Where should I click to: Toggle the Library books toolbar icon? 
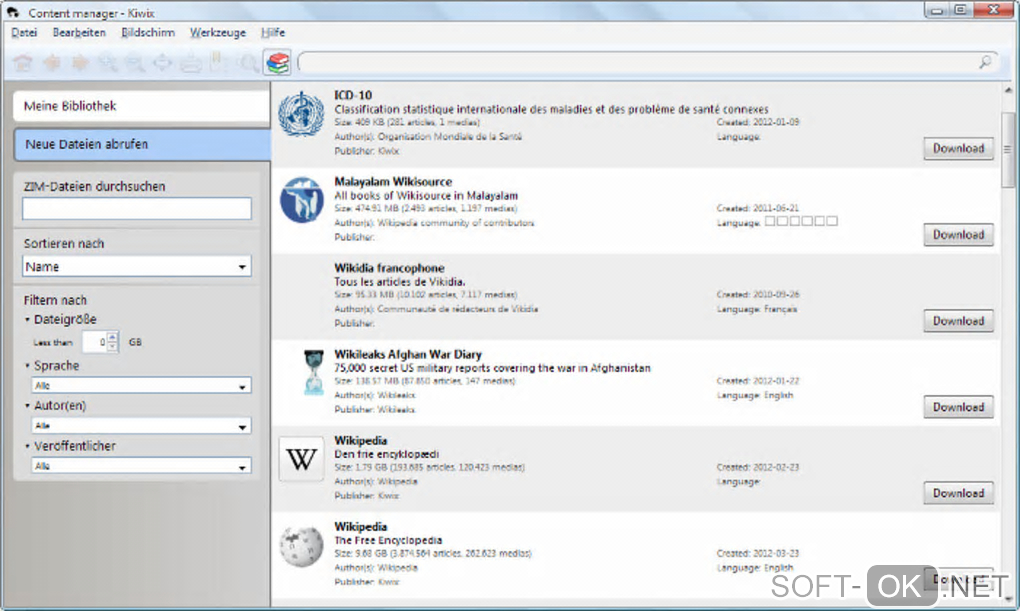pyautogui.click(x=278, y=63)
